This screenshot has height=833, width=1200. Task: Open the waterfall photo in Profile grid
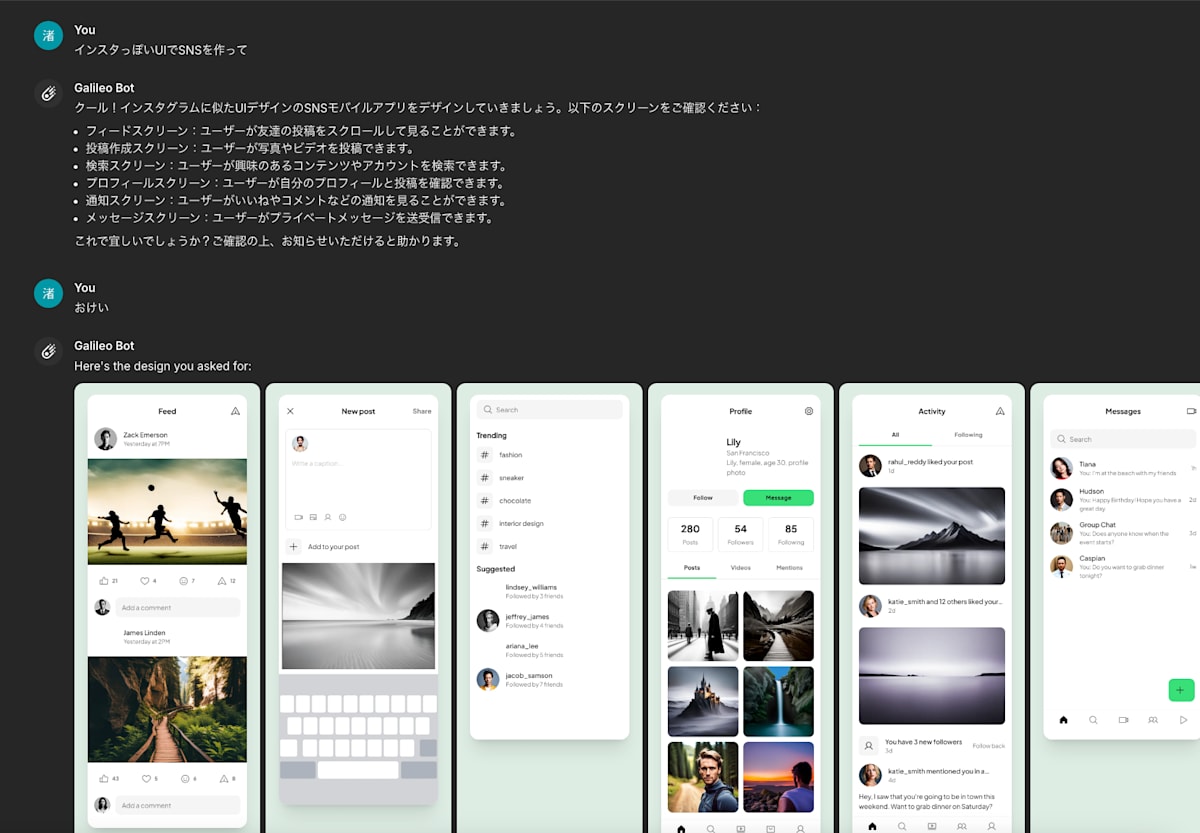click(x=778, y=702)
